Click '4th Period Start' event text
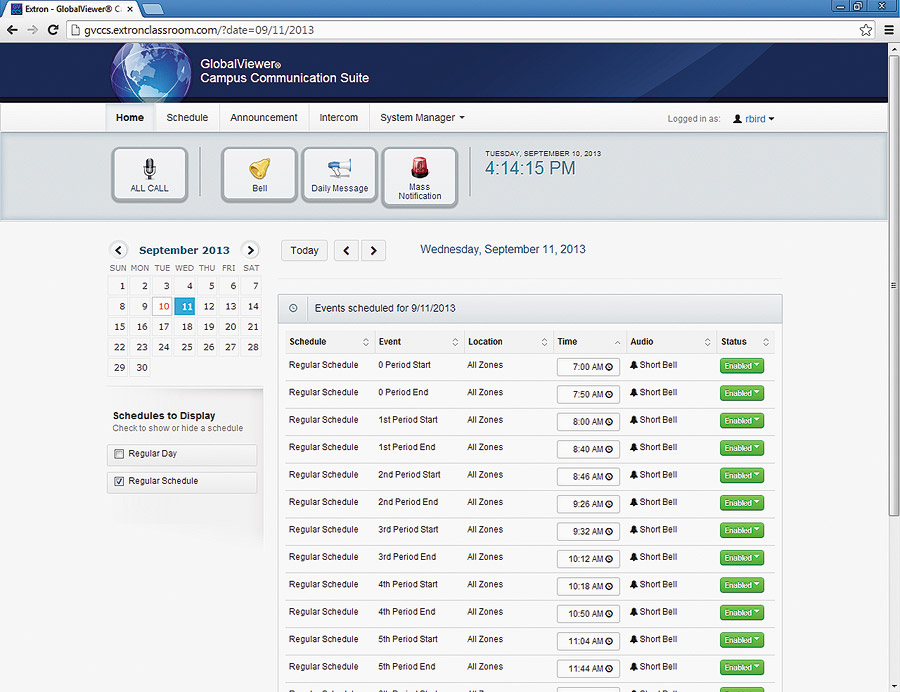 408,585
